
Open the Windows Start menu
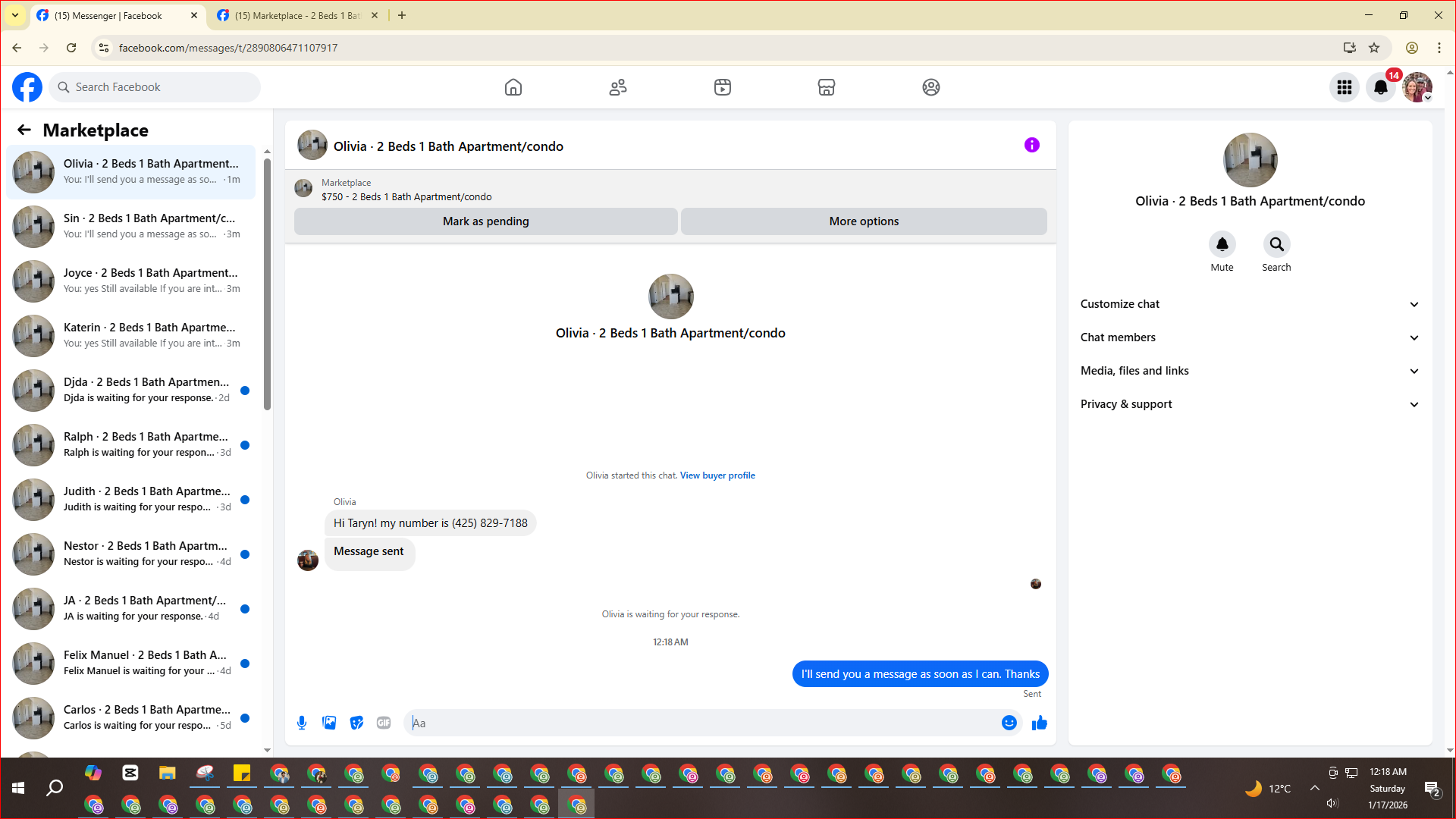[x=18, y=789]
